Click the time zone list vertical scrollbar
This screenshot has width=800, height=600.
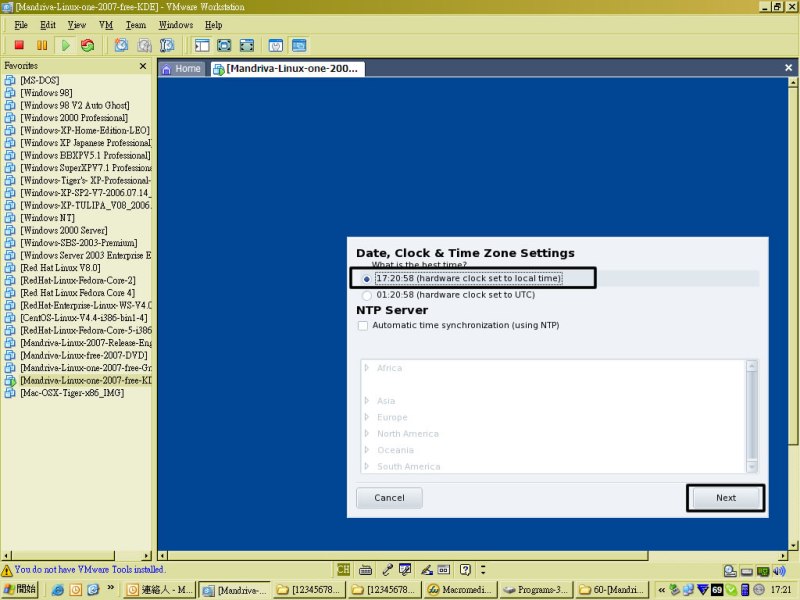pyautogui.click(x=752, y=416)
